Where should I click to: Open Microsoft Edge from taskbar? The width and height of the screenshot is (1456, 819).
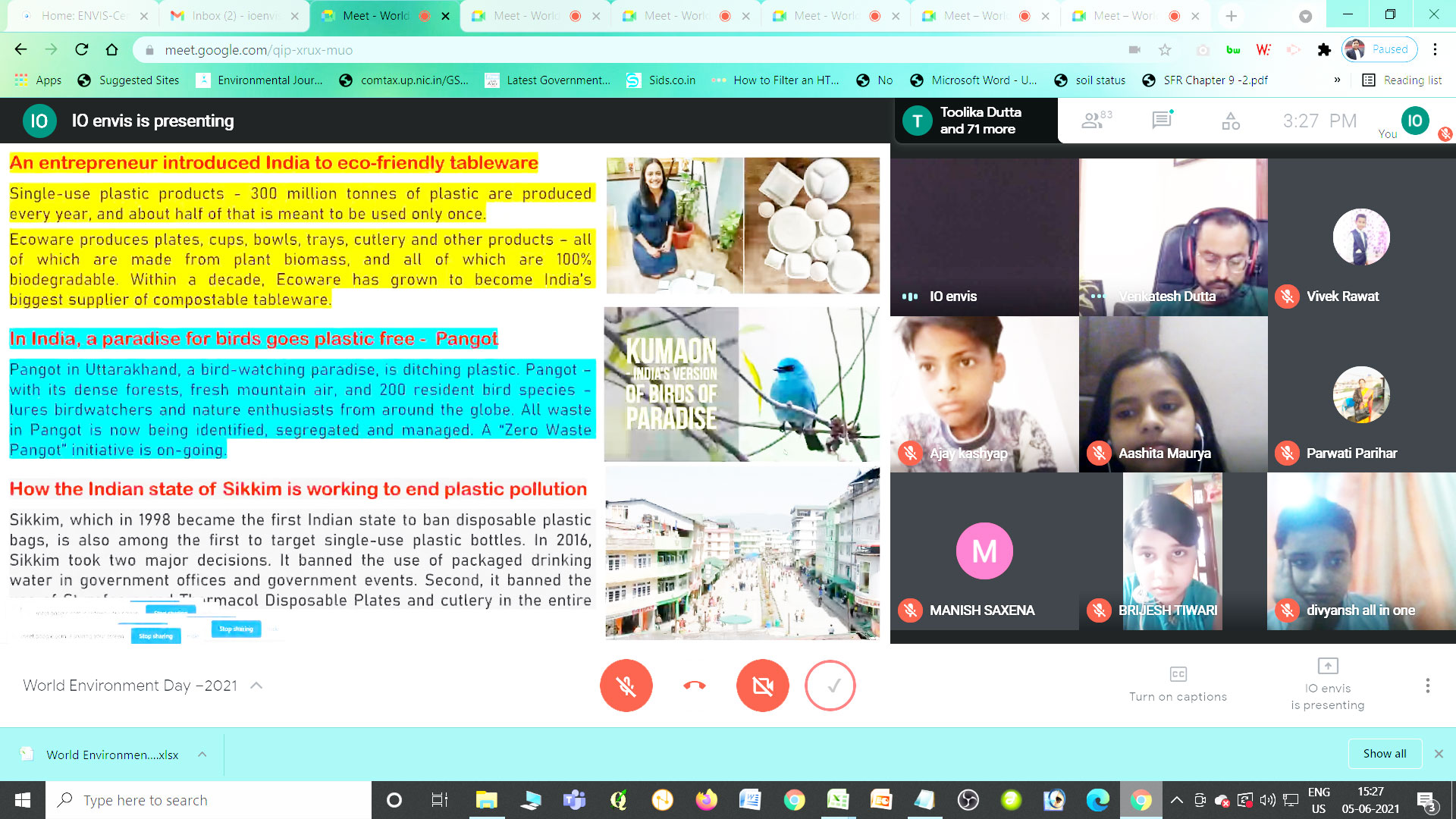tap(1097, 800)
